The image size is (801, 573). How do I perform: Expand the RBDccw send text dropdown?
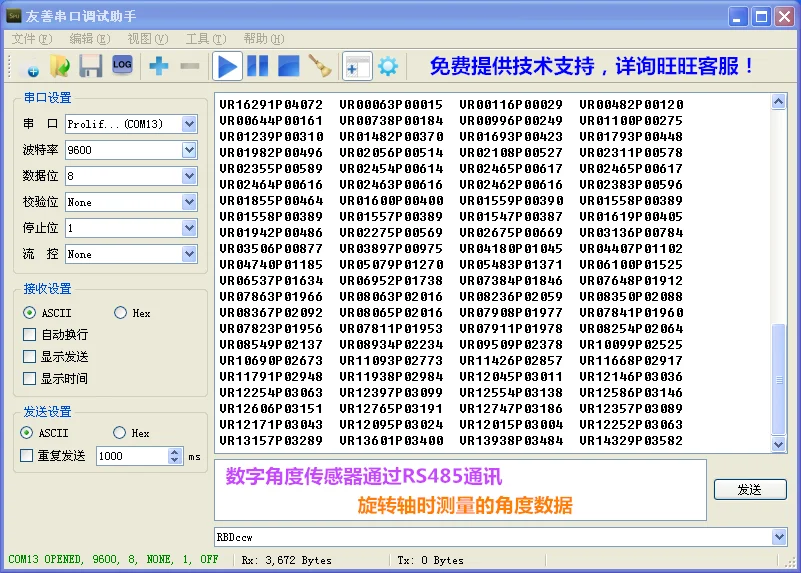coord(779,538)
